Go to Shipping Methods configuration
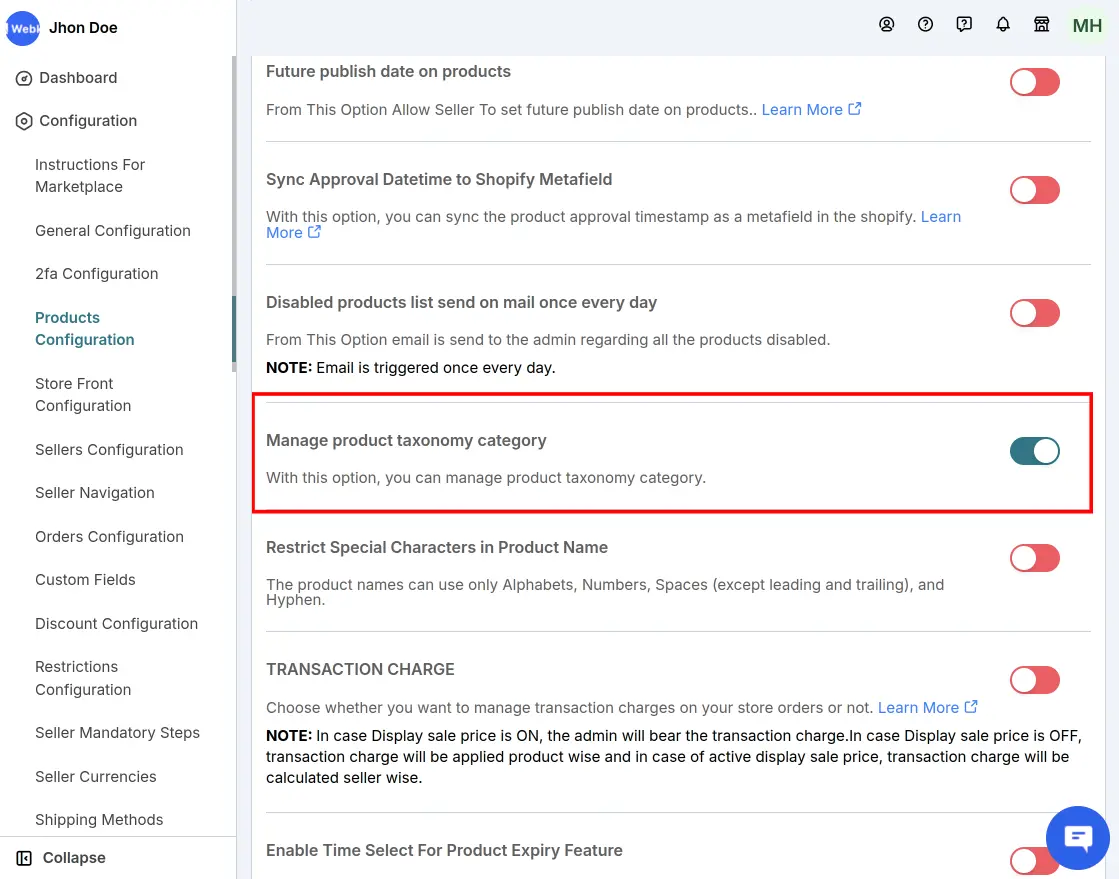Screen dimensions: 1119x879 click(99, 819)
